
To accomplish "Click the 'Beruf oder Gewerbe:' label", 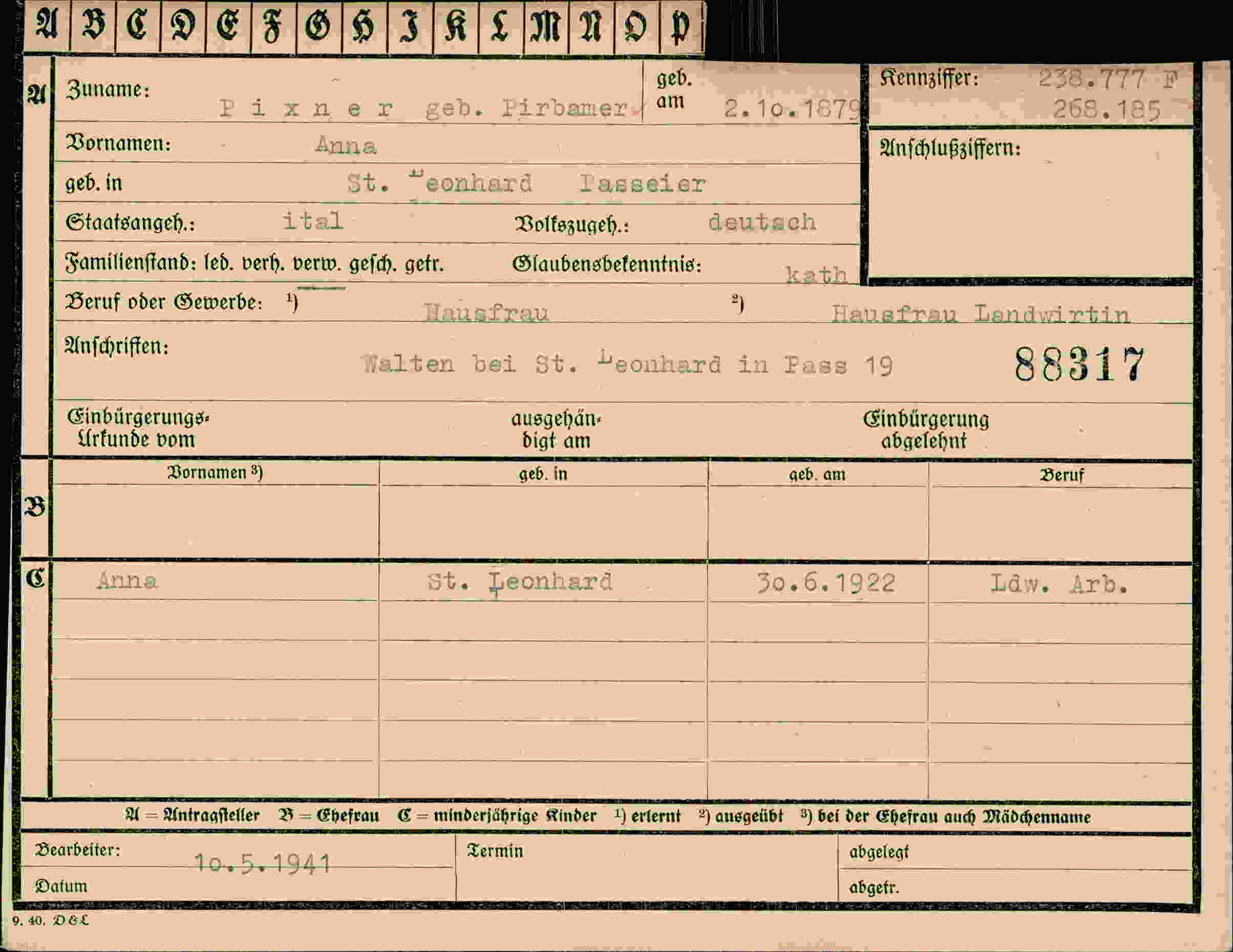I will 164,302.
